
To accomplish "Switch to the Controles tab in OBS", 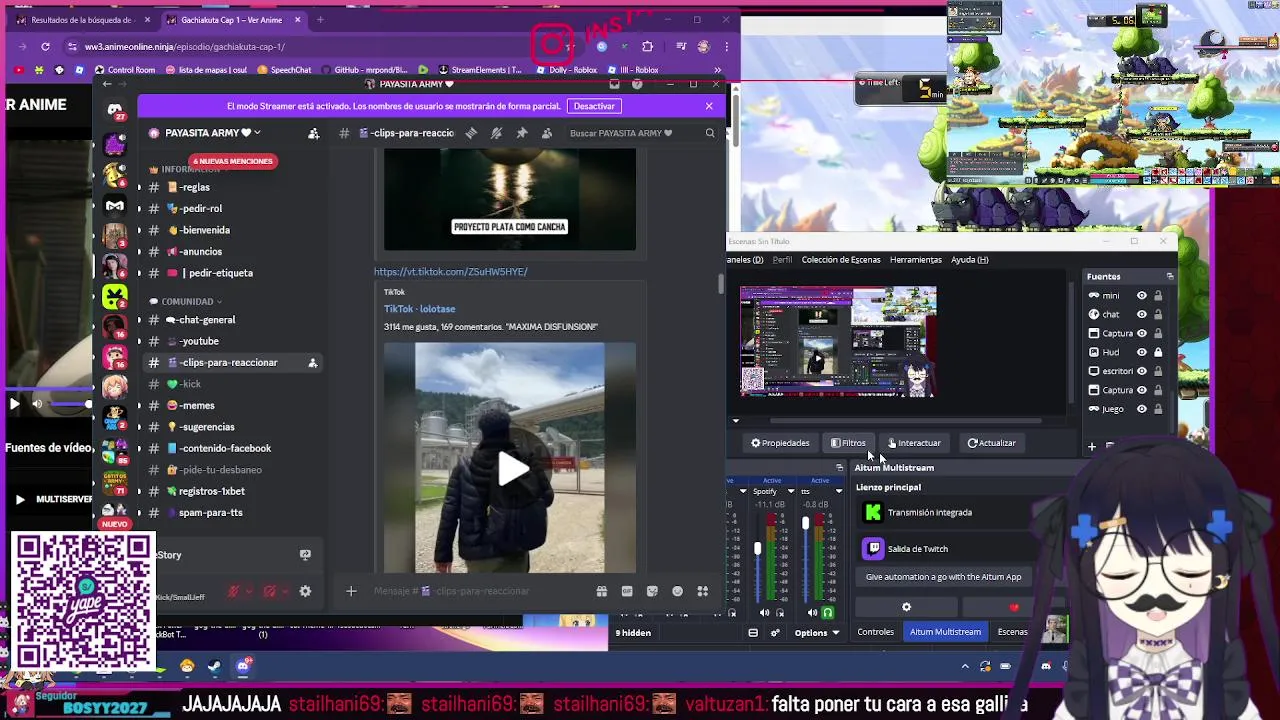I will click(875, 632).
